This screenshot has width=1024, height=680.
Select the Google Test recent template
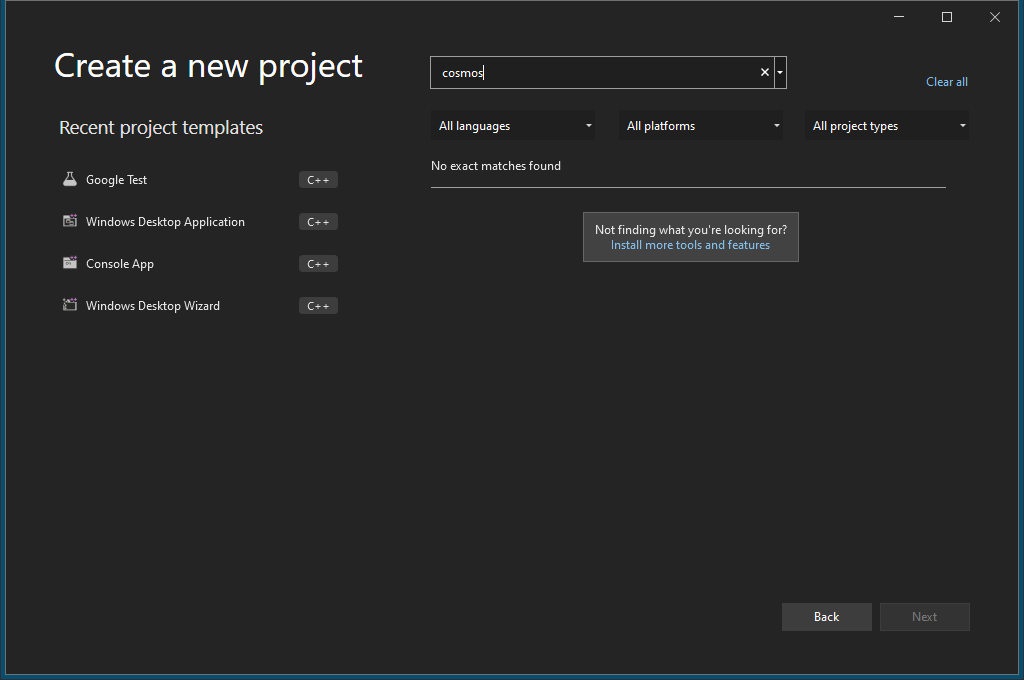click(x=199, y=180)
